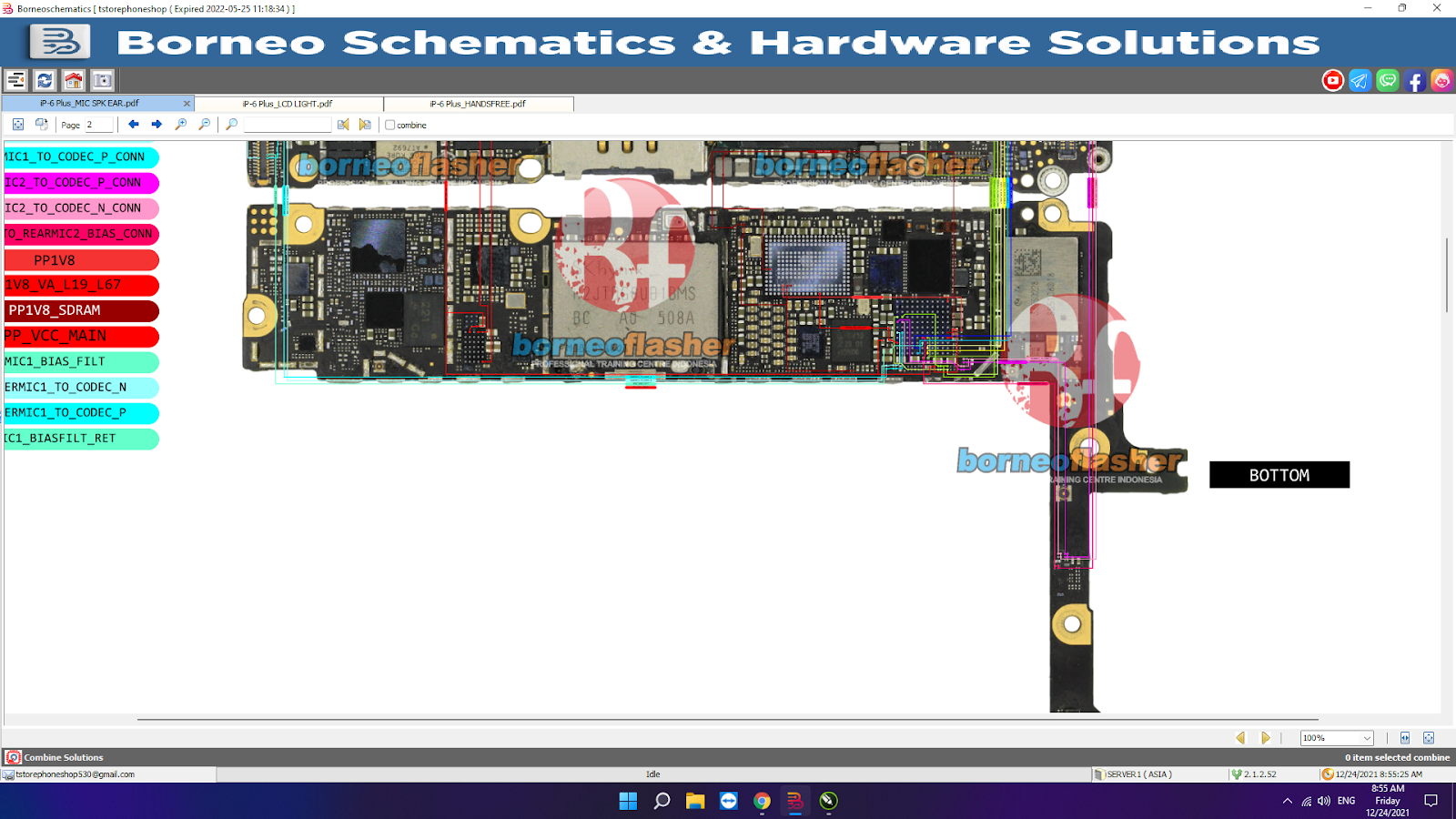Click the BOTTOM board side label
1456x819 pixels.
pos(1279,475)
